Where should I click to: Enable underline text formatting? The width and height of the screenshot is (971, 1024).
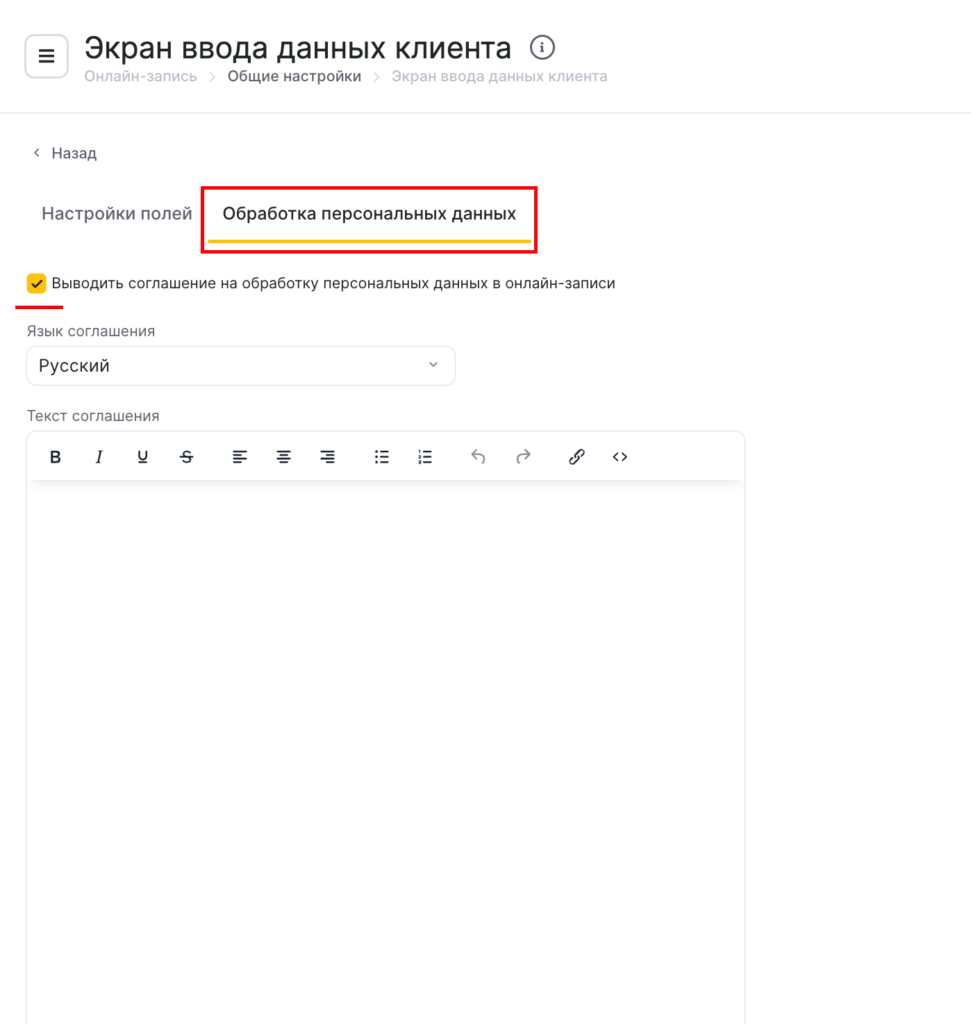[x=143, y=457]
